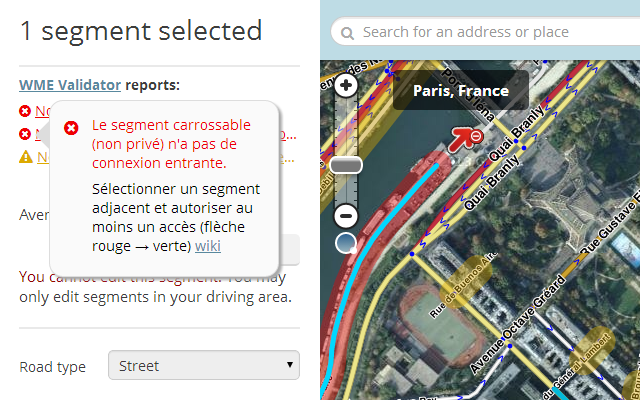Click the red error icon in tooltip

pyautogui.click(x=71, y=128)
